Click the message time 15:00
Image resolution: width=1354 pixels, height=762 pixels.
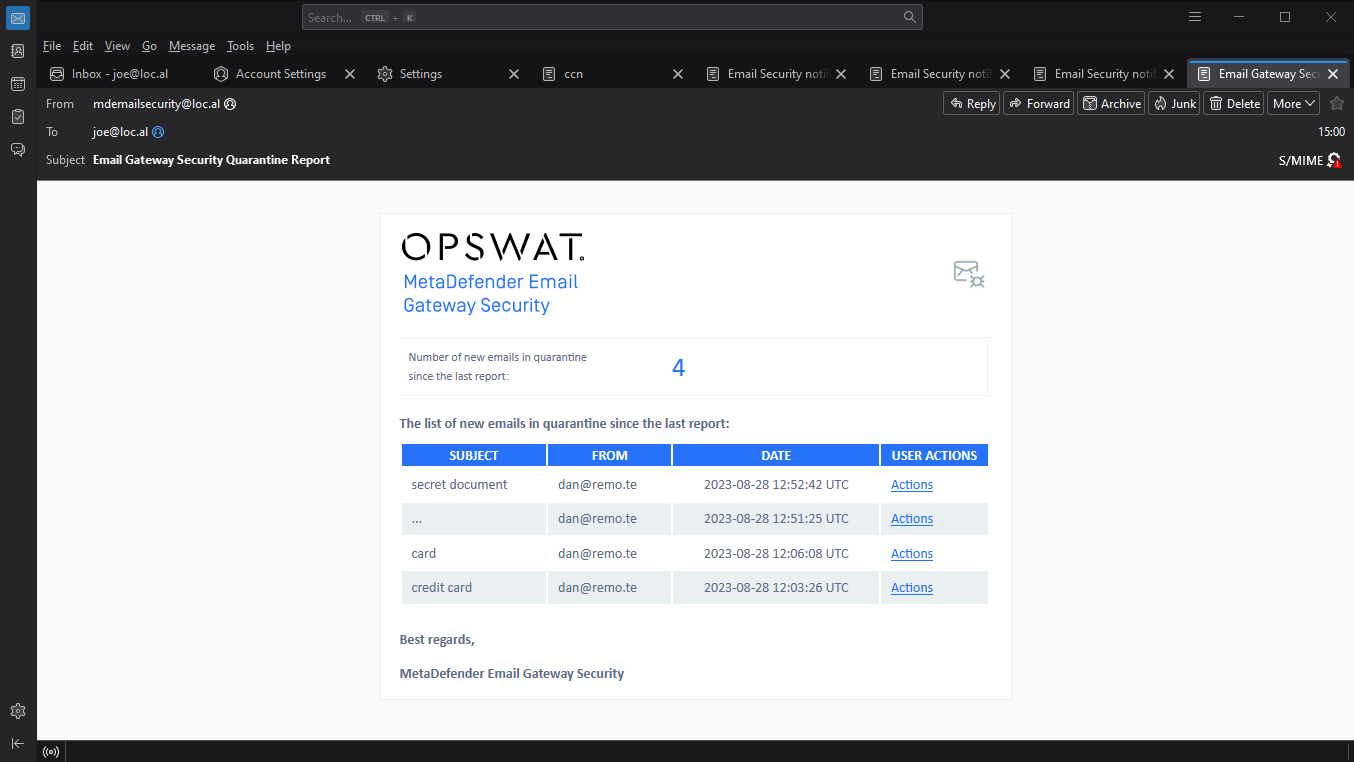tap(1331, 132)
